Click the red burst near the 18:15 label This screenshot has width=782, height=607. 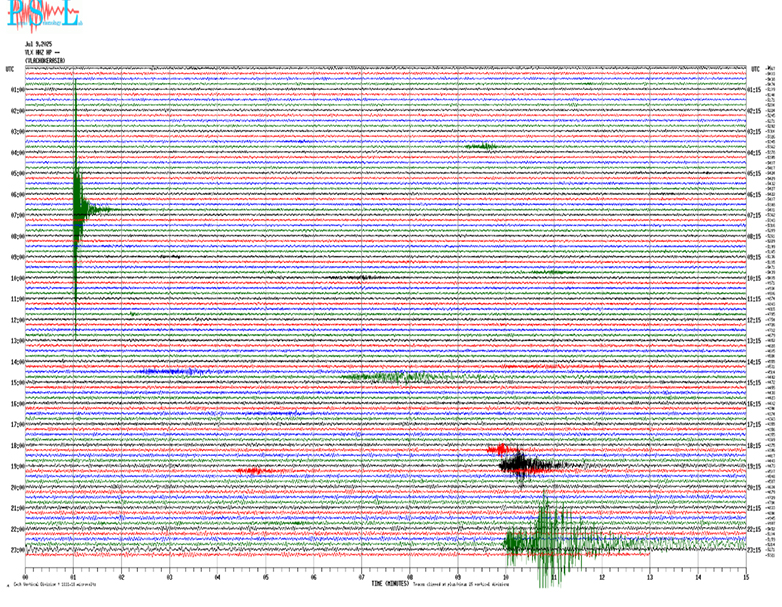click(x=501, y=449)
